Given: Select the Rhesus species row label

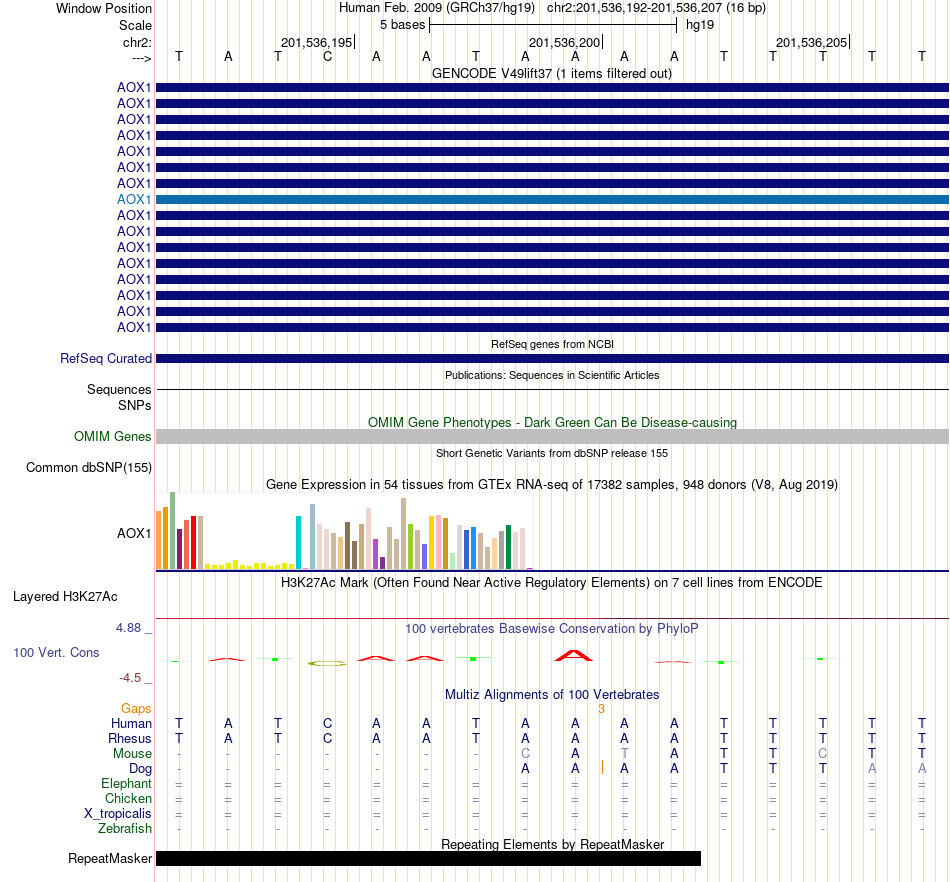Looking at the screenshot, I should 130,738.
